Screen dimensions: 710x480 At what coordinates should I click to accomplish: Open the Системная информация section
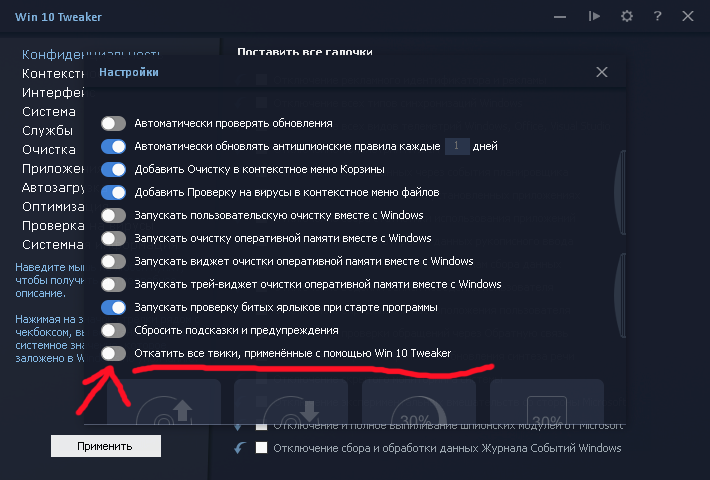(x=53, y=245)
